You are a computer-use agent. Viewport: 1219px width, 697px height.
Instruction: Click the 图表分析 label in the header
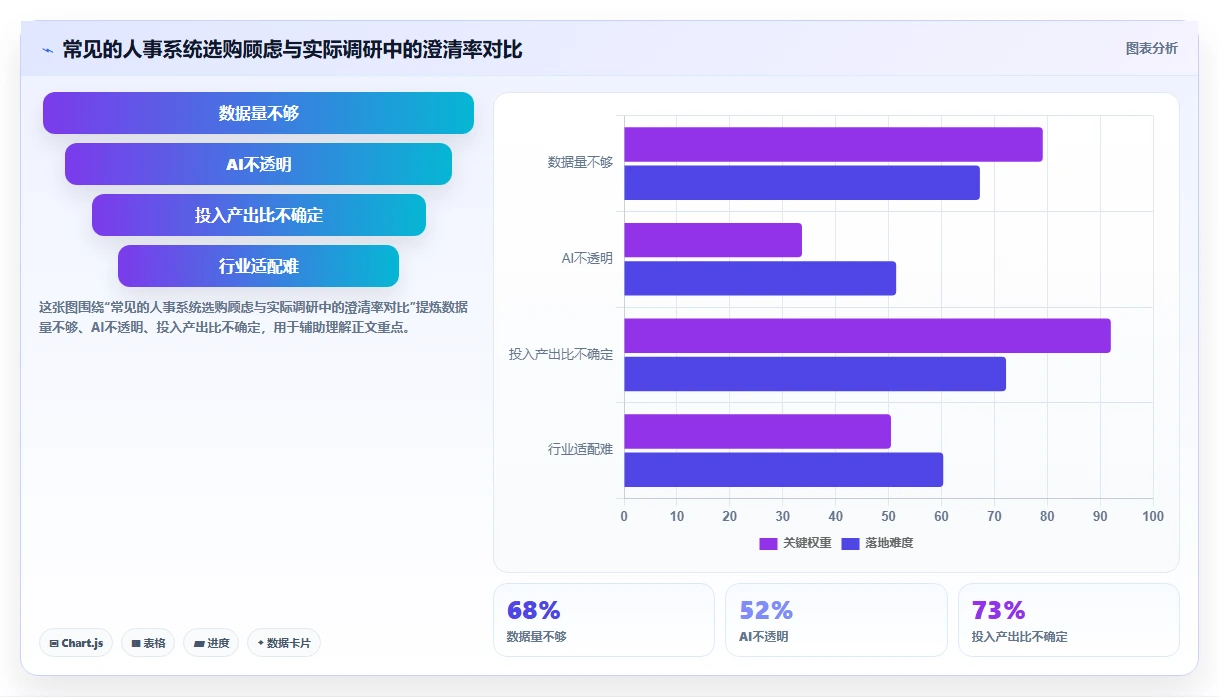click(x=1151, y=48)
